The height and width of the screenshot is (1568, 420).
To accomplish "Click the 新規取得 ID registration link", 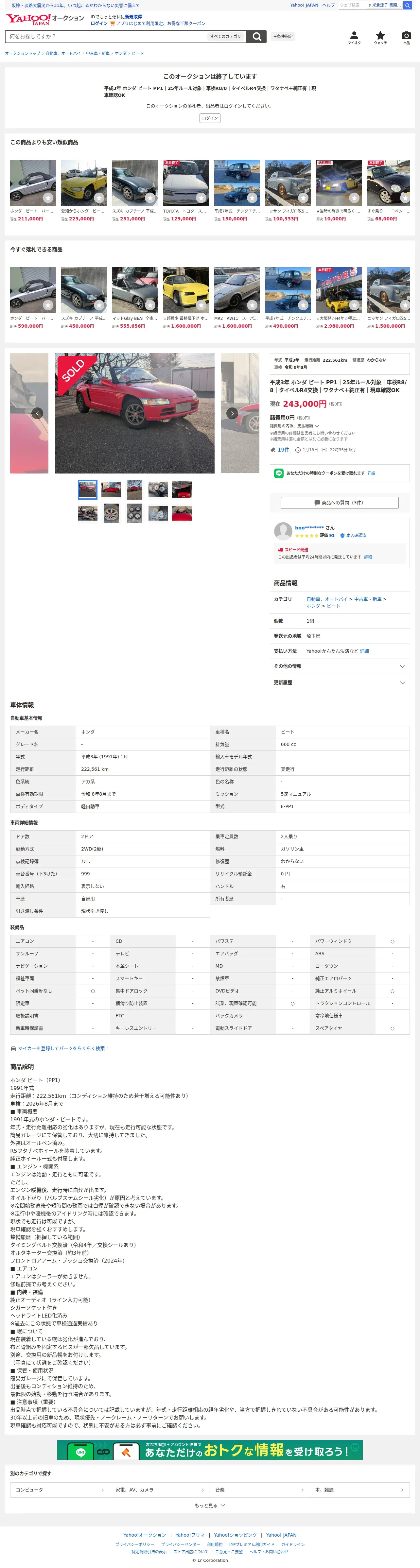I will [133, 17].
